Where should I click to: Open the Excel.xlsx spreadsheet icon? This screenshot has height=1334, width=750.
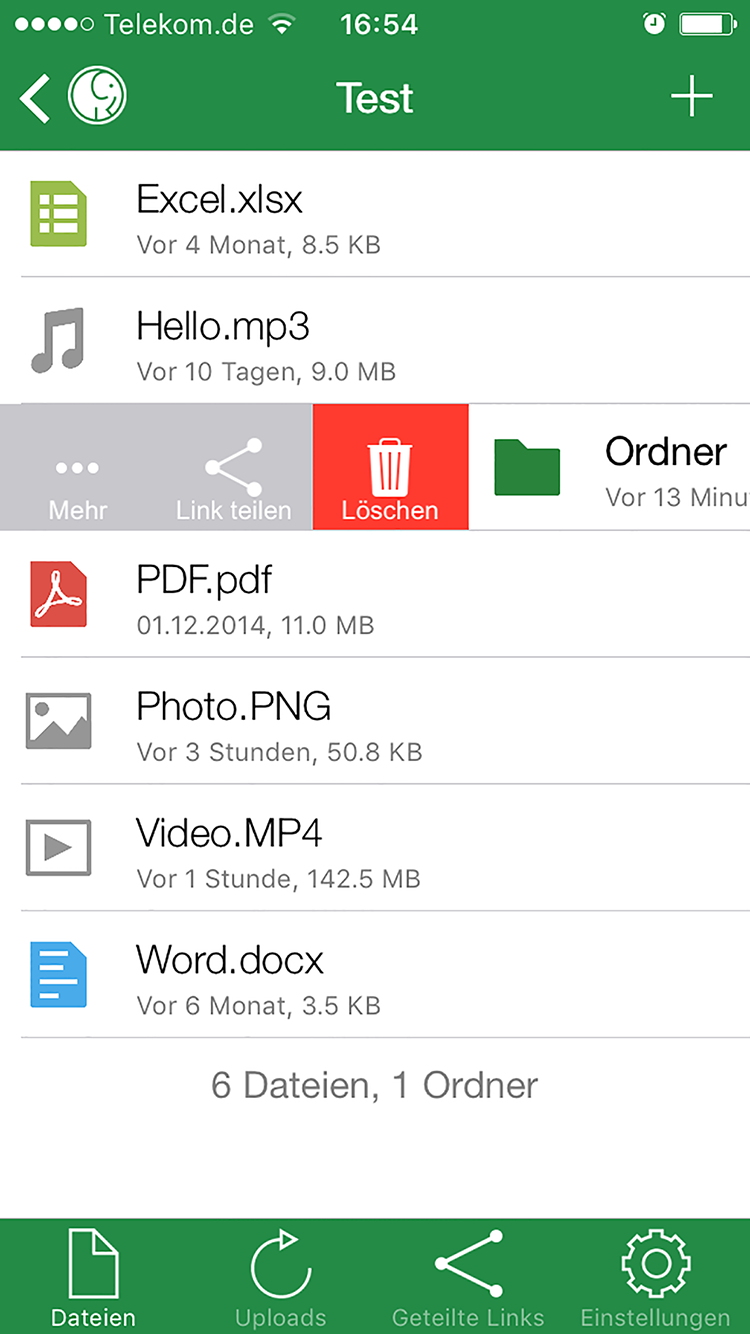click(x=58, y=214)
